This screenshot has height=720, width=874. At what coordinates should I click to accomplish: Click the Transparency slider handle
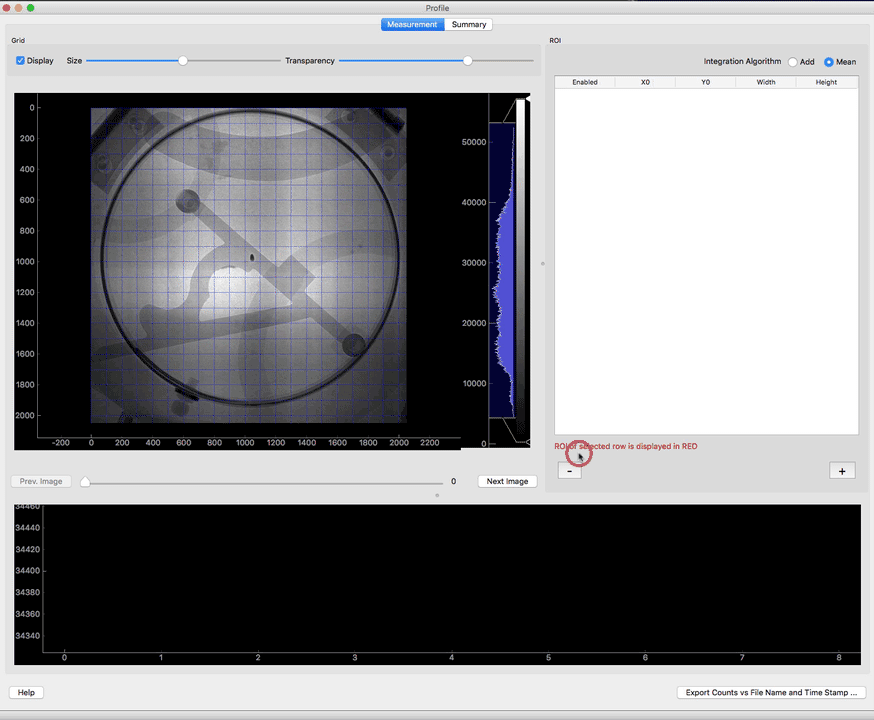467,61
